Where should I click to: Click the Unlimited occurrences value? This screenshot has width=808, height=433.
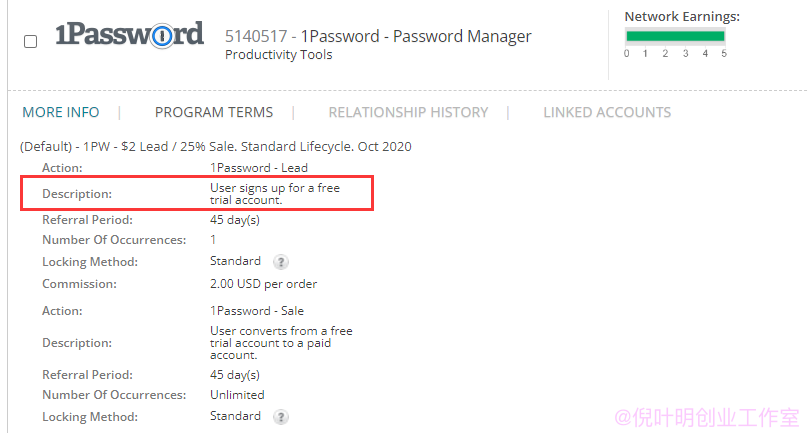coord(237,395)
